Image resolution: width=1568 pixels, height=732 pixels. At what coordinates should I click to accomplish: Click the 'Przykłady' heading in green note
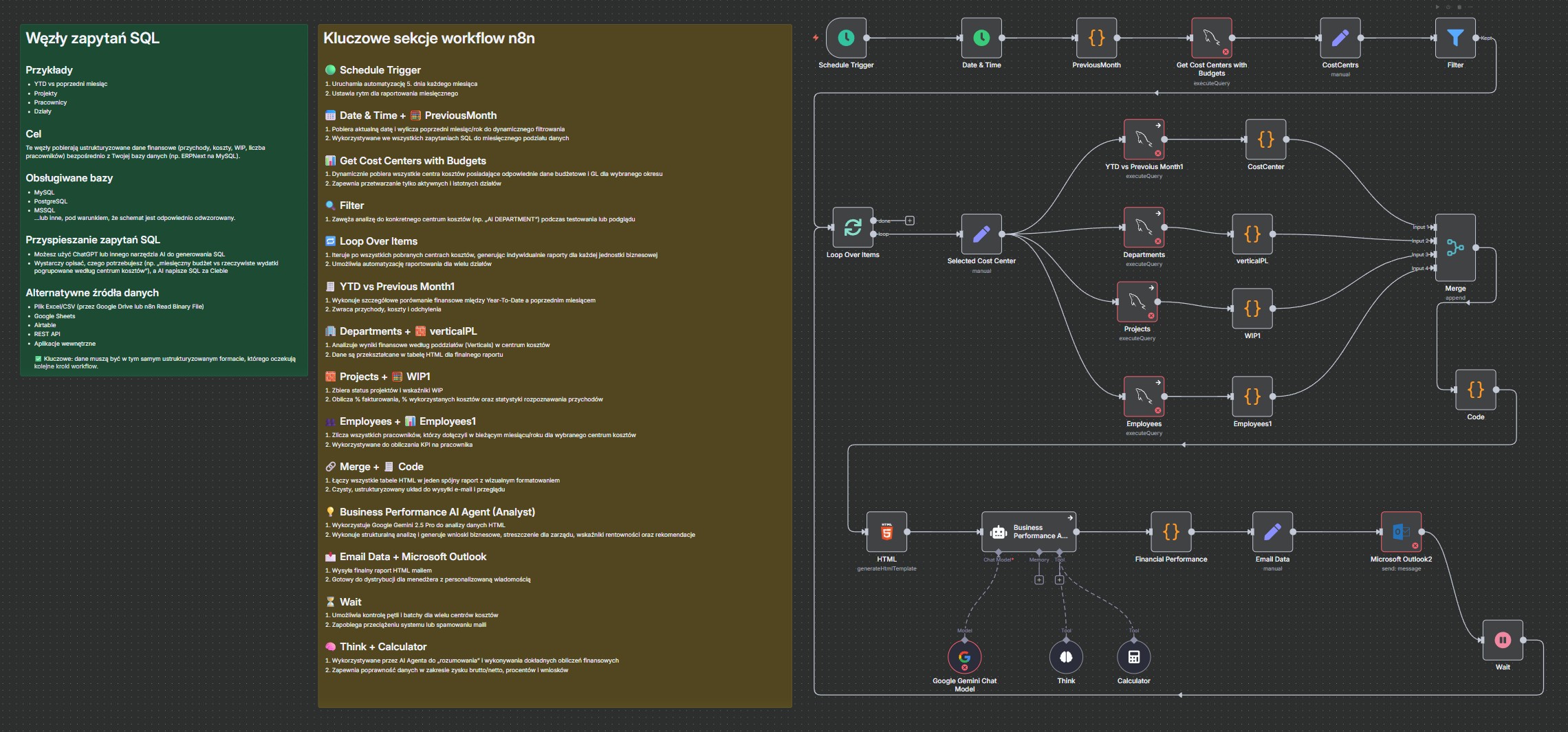[x=49, y=70]
